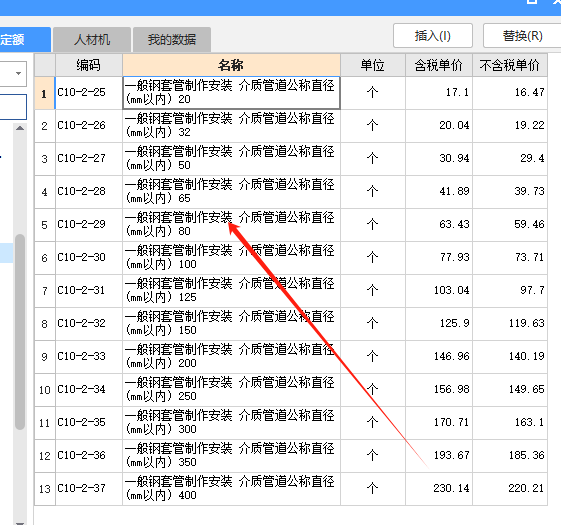Viewport: 561px width, 525px height.
Task: Sort by the 编码 column header
Action: click(x=89, y=65)
